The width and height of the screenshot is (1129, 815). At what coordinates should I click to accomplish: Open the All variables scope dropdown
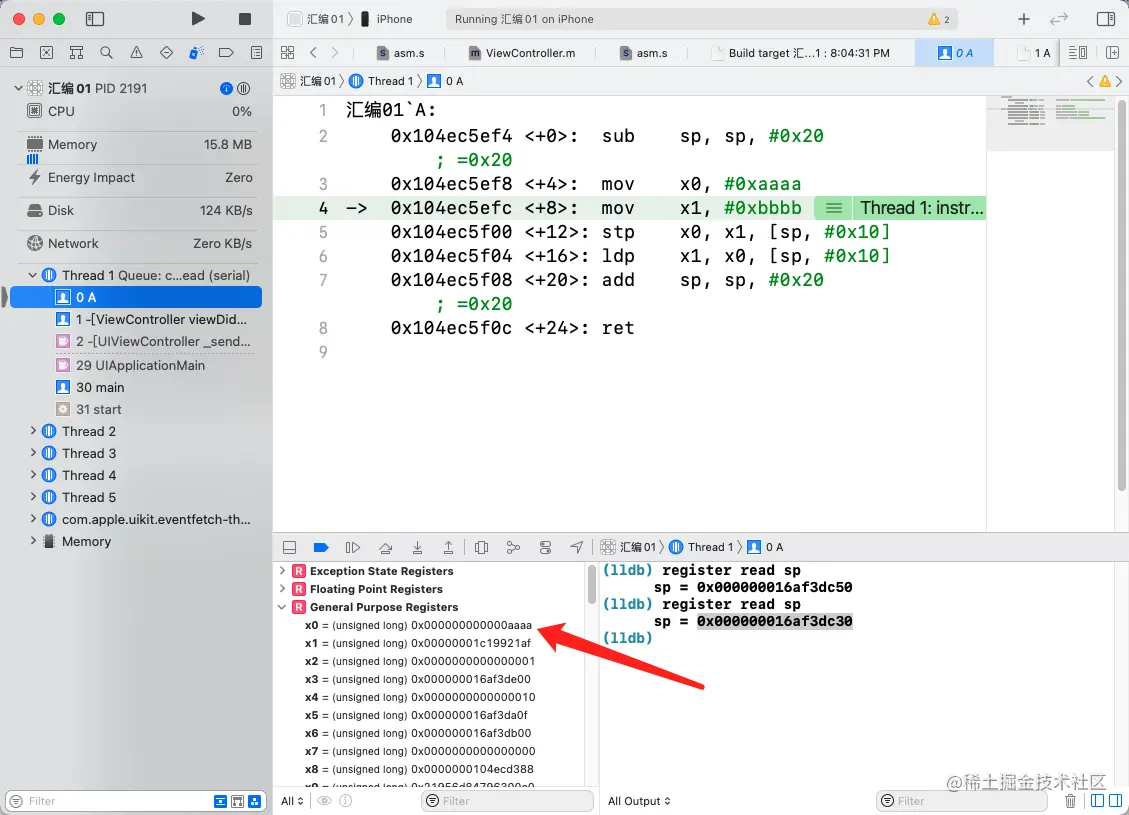(x=292, y=801)
